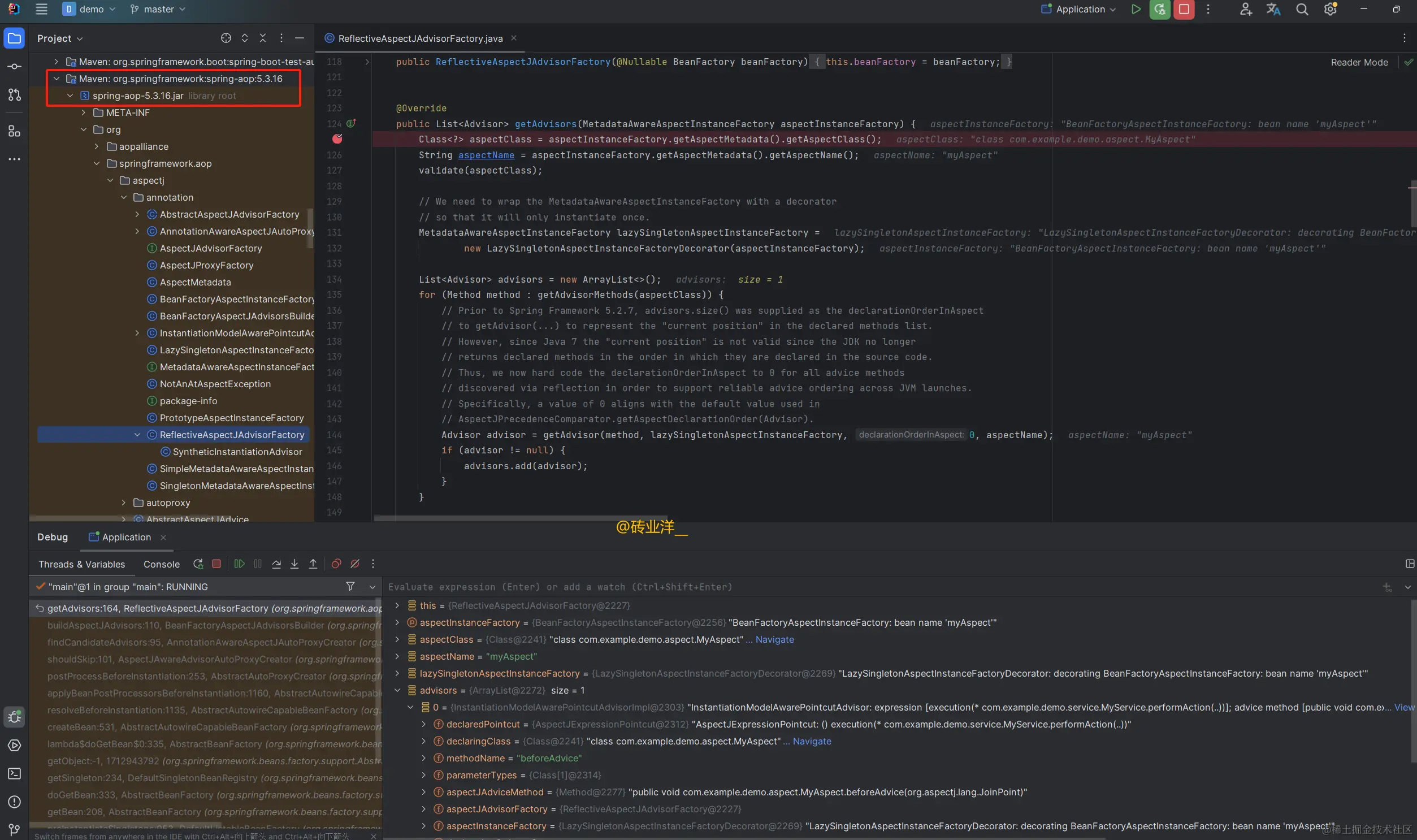The width and height of the screenshot is (1417, 840).
Task: Open Project view mode dropdown
Action: (60, 38)
